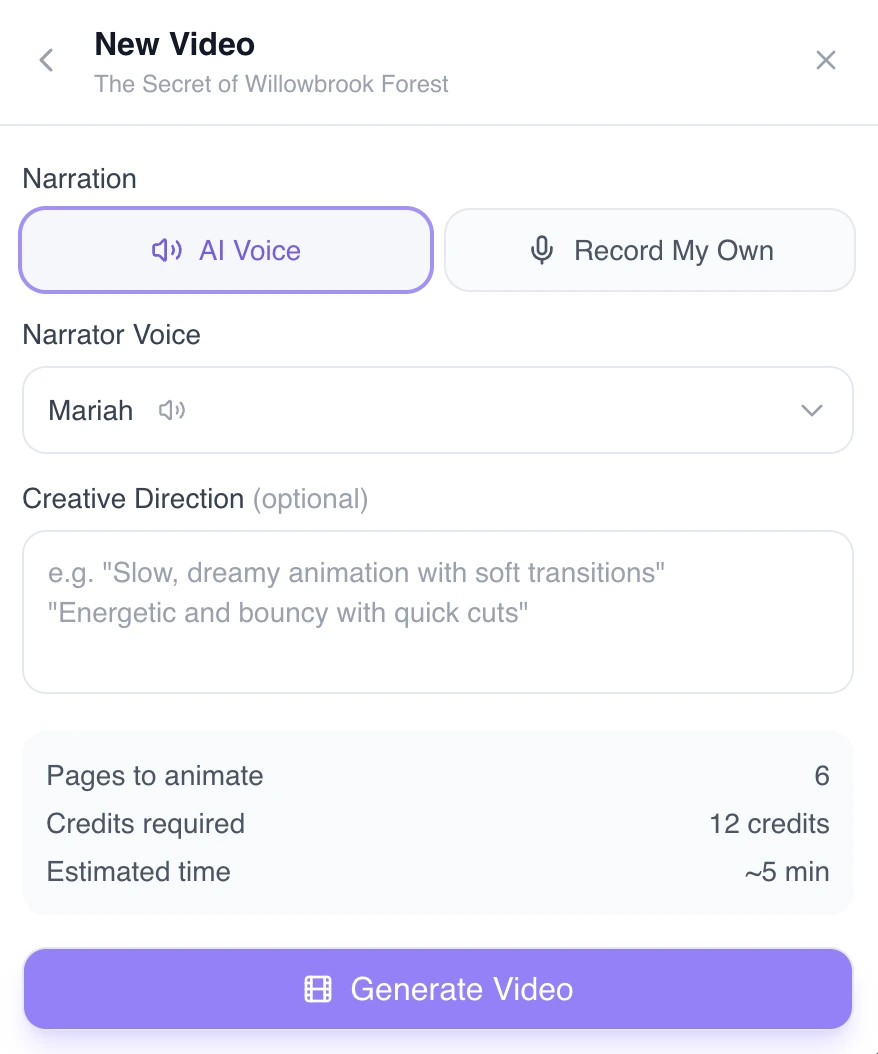Click the film icon on Generate Video

318,989
